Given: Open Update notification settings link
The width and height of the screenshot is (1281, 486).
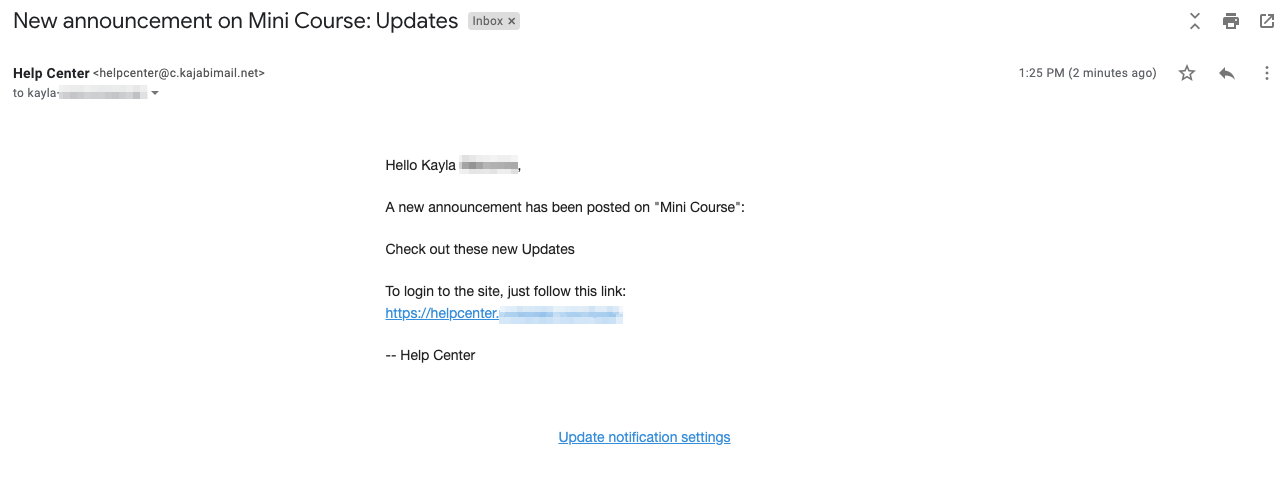Looking at the screenshot, I should (x=644, y=437).
